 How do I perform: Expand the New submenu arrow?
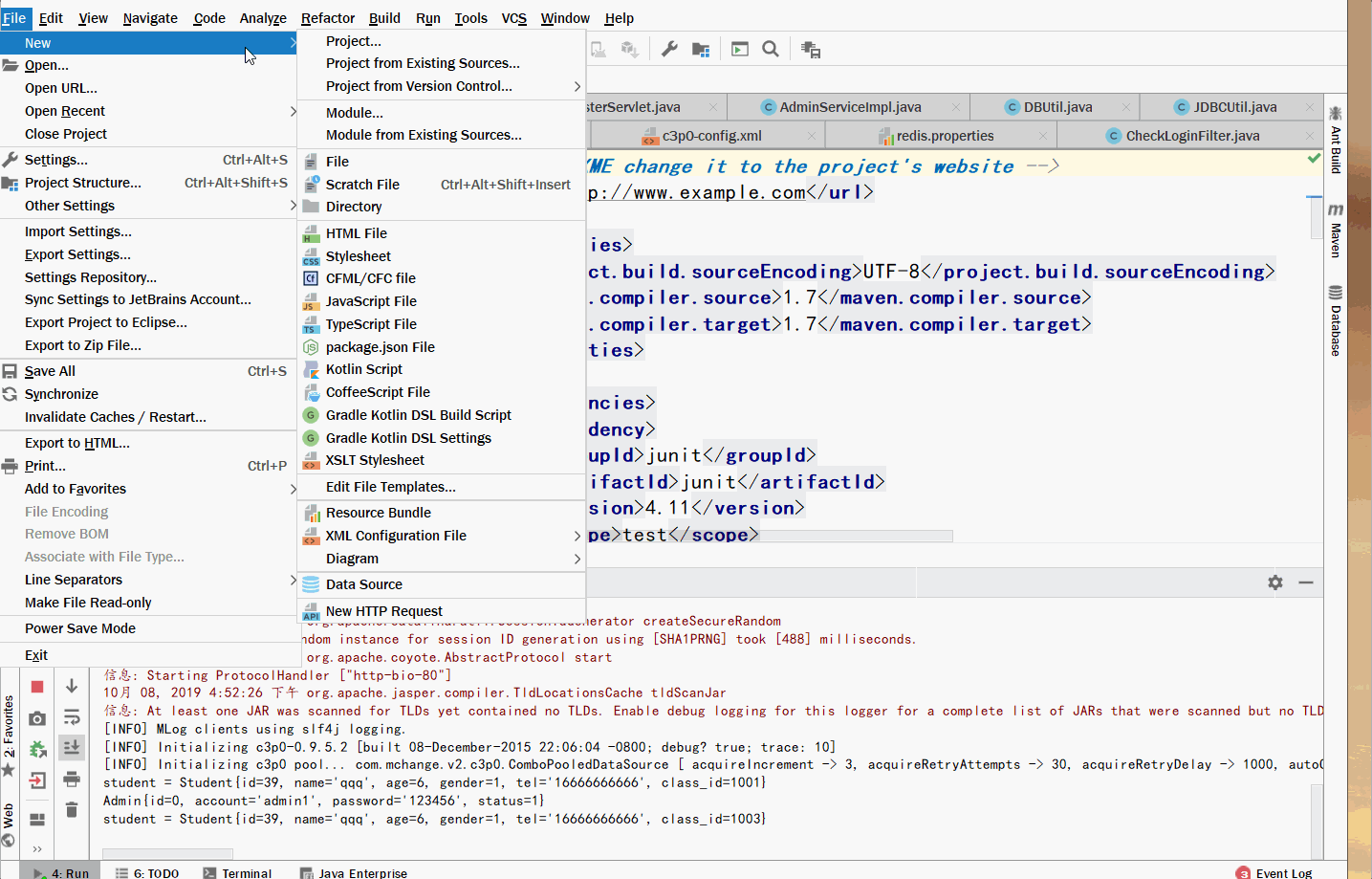point(293,42)
